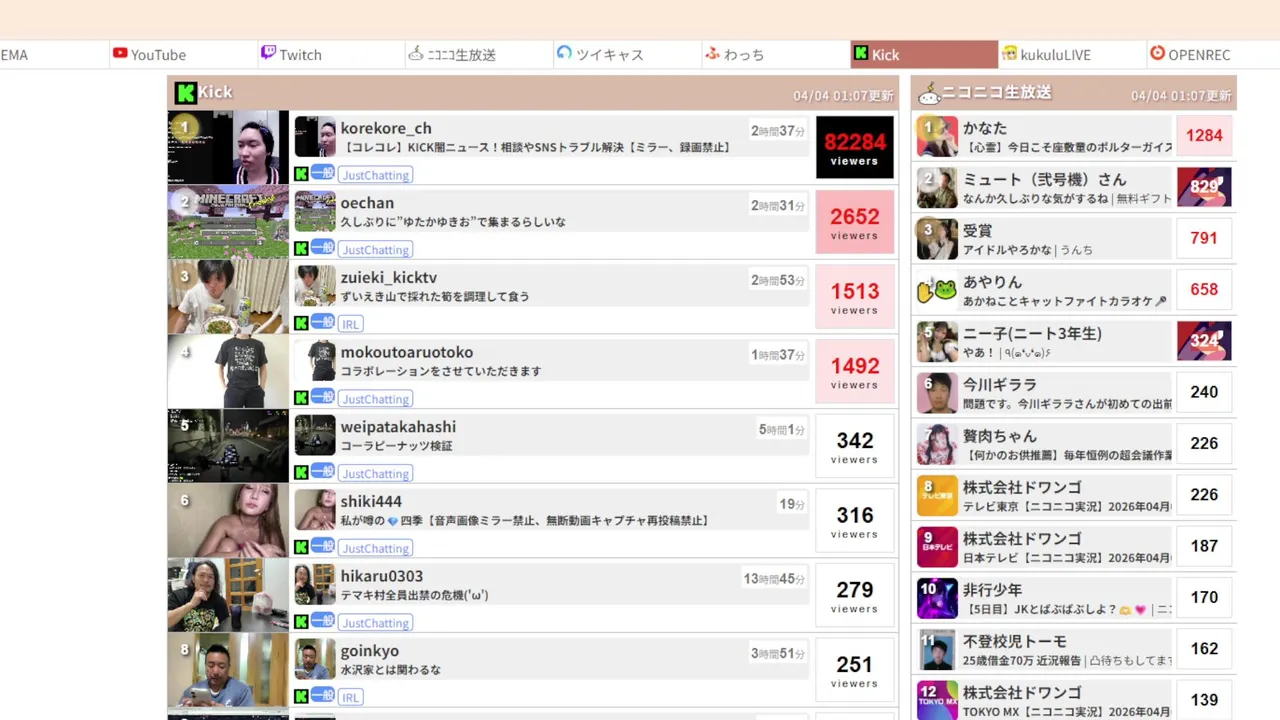Click かなた avatar icon
Screen dimensions: 1280x720
click(x=937, y=136)
